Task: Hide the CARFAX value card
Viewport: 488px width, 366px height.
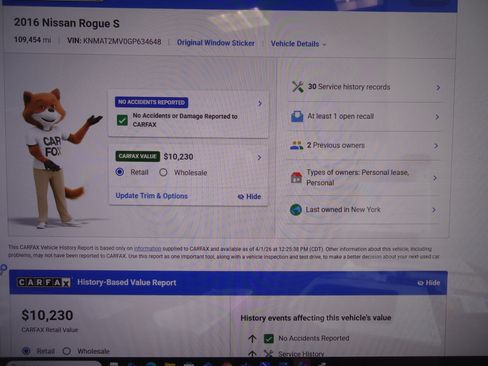Action: (x=249, y=197)
